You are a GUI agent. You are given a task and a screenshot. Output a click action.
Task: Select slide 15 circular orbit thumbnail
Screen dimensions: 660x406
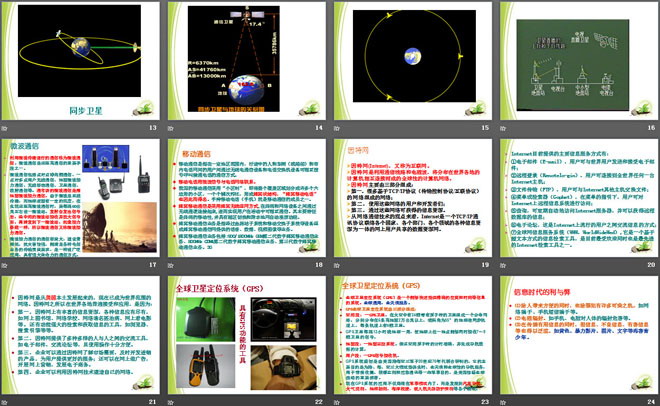412,61
